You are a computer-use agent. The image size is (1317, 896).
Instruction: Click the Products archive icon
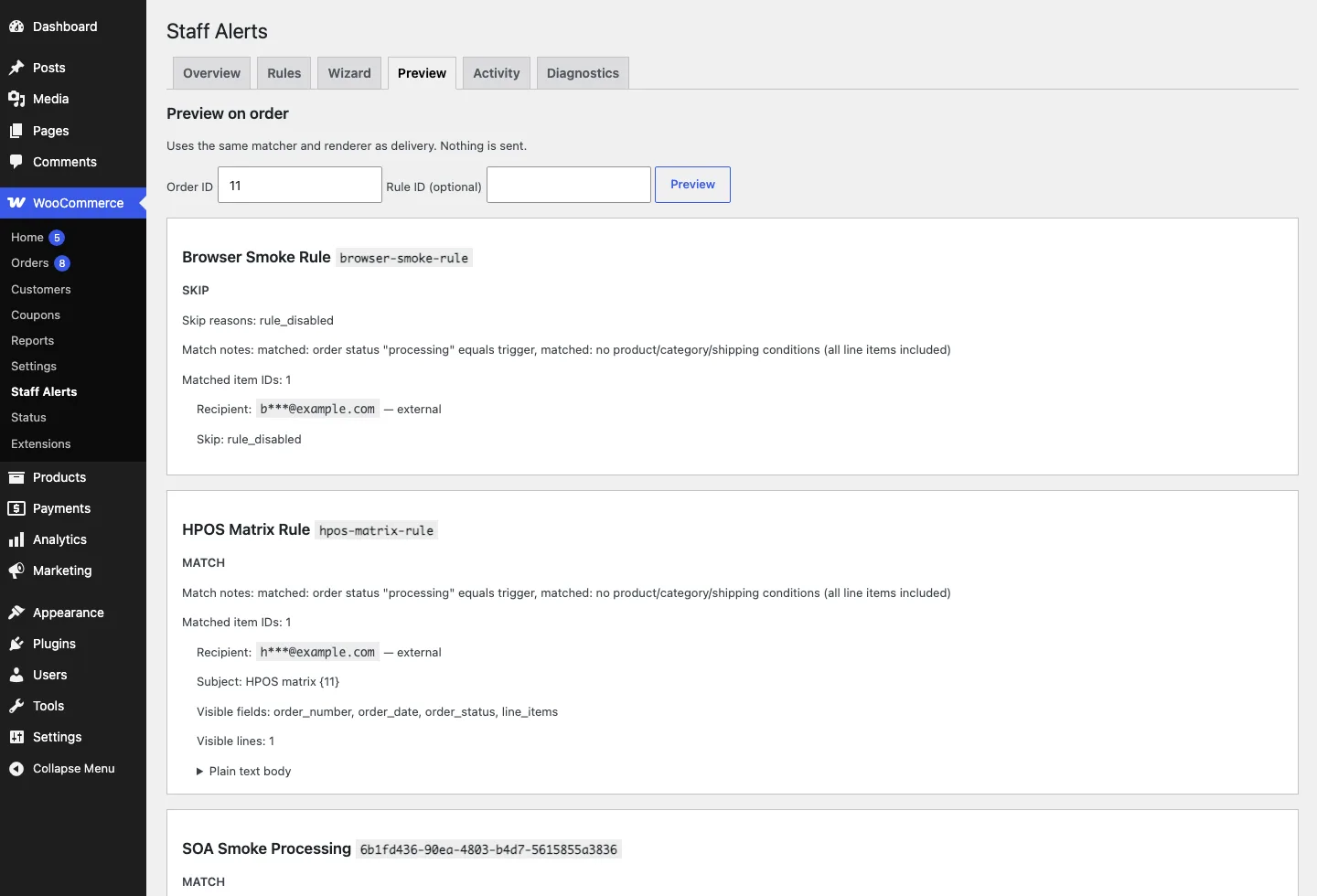click(16, 477)
